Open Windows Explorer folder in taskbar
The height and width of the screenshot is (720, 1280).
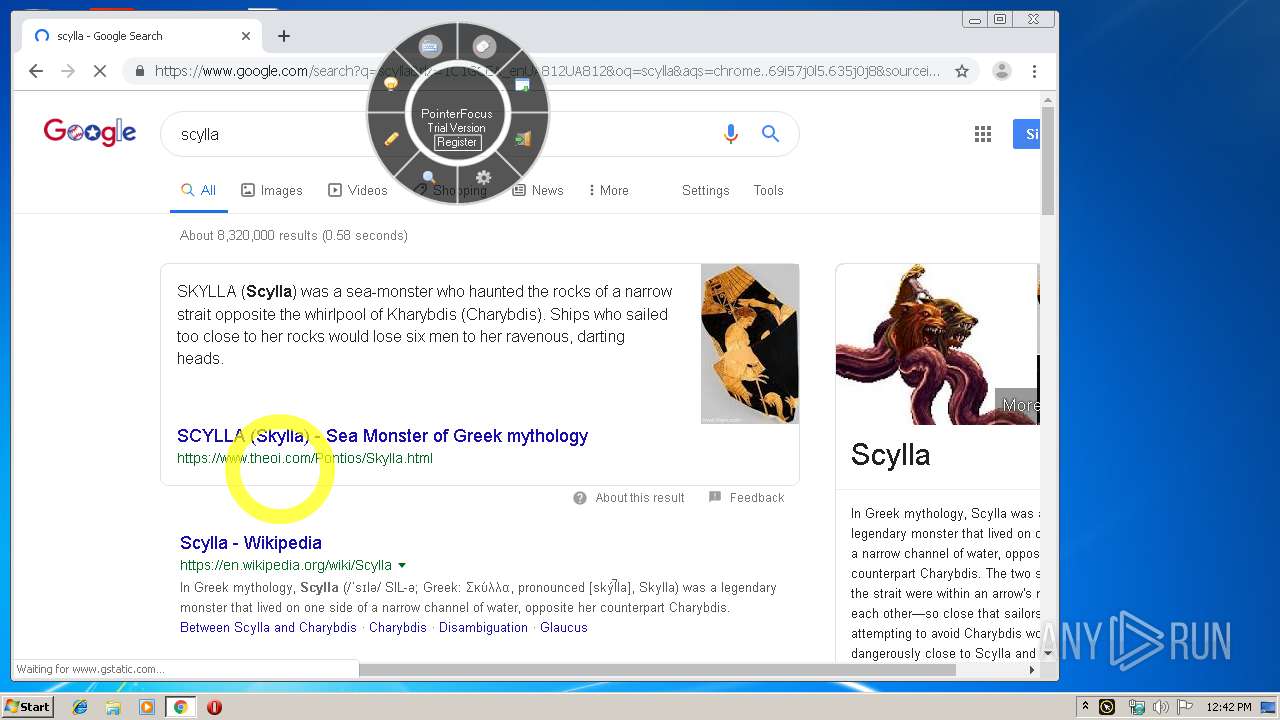[113, 707]
